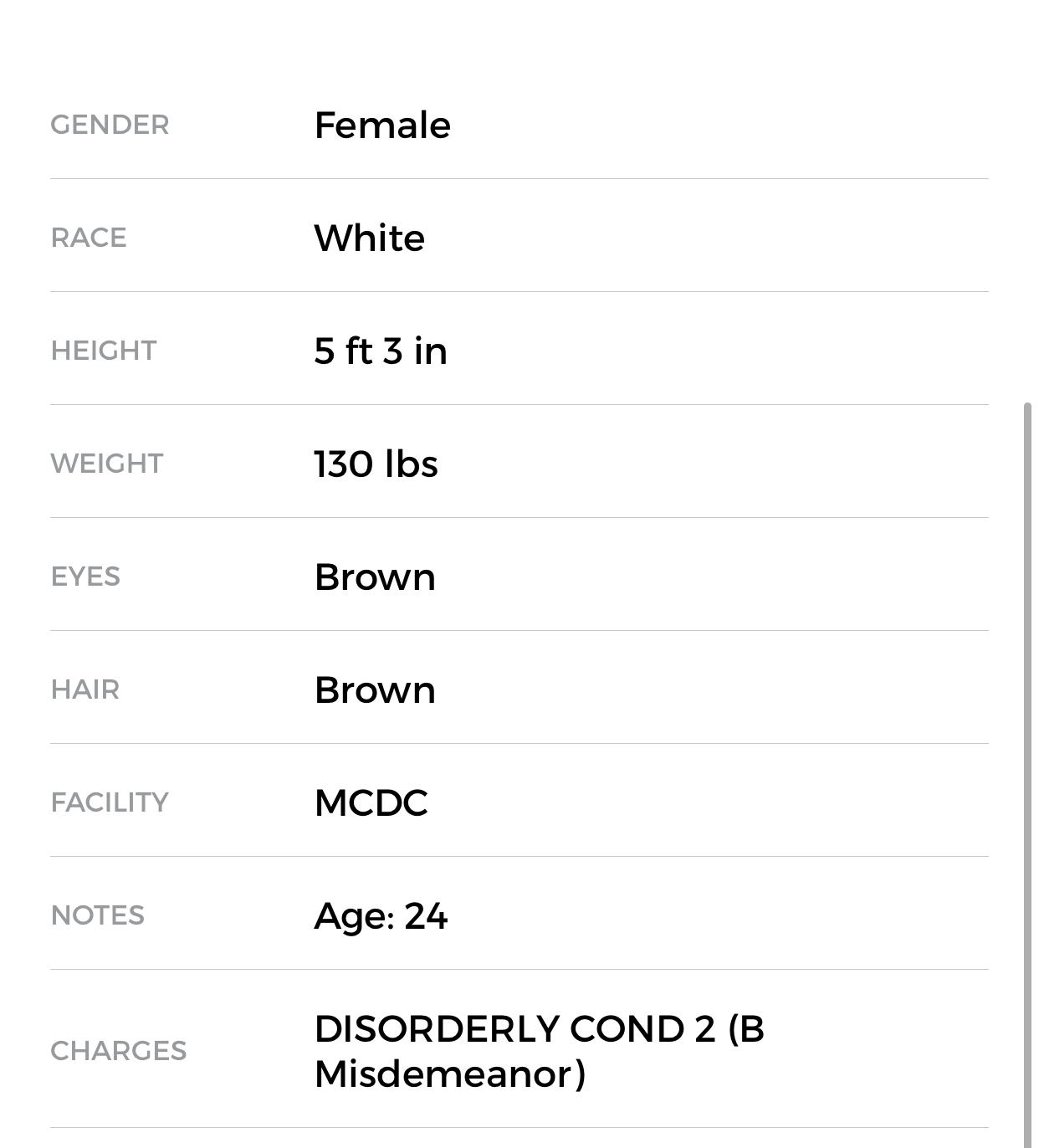Image resolution: width=1039 pixels, height=1148 pixels.
Task: Click the Female gender value
Action: (382, 126)
